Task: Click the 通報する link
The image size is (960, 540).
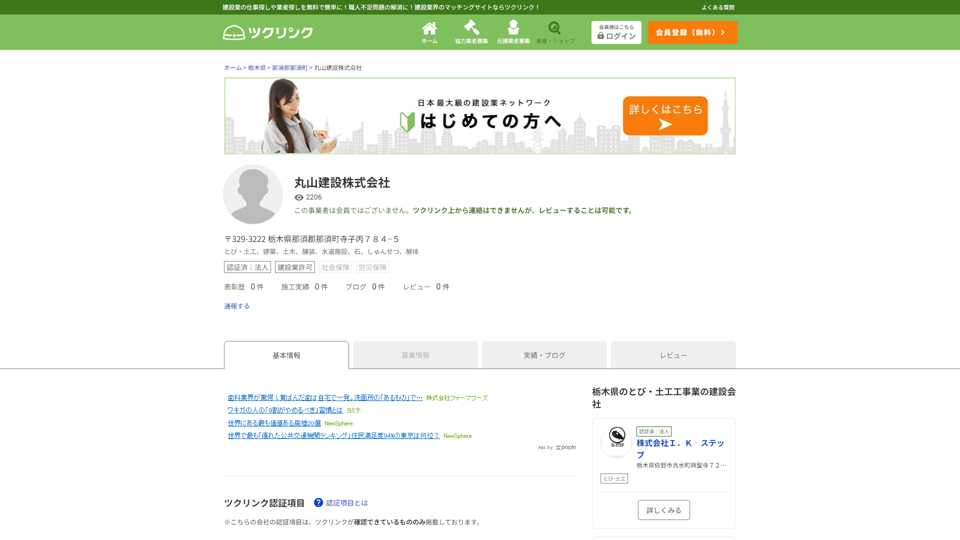Action: tap(237, 306)
